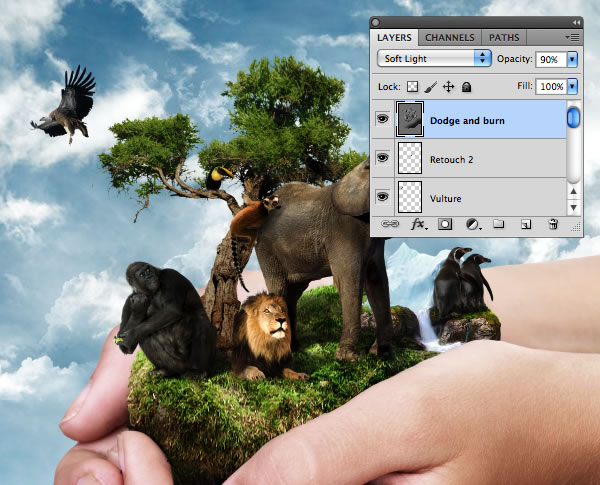Lock all with padlock icon
This screenshot has height=485, width=600.
[x=466, y=87]
